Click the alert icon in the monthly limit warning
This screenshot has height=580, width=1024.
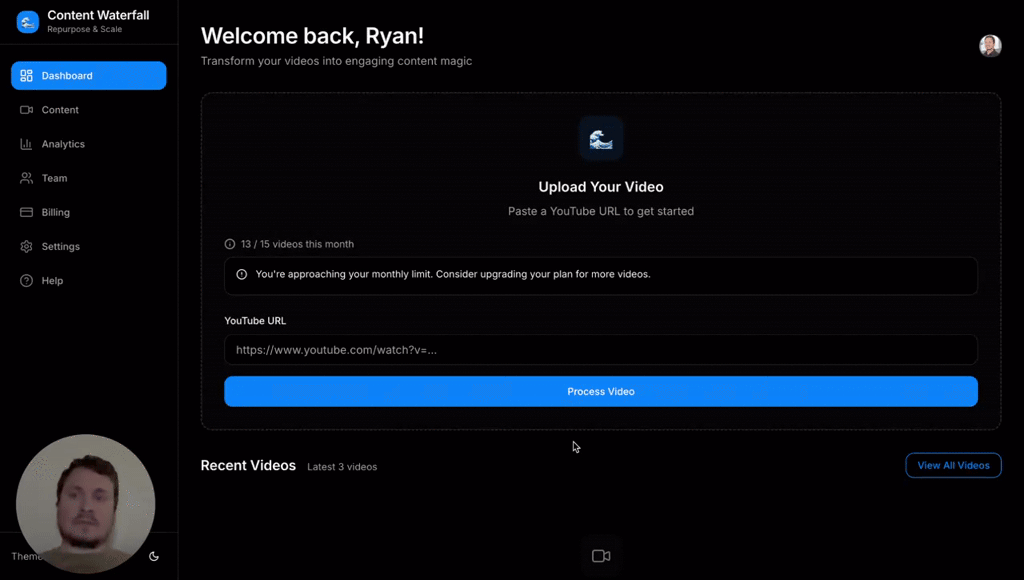click(x=242, y=274)
